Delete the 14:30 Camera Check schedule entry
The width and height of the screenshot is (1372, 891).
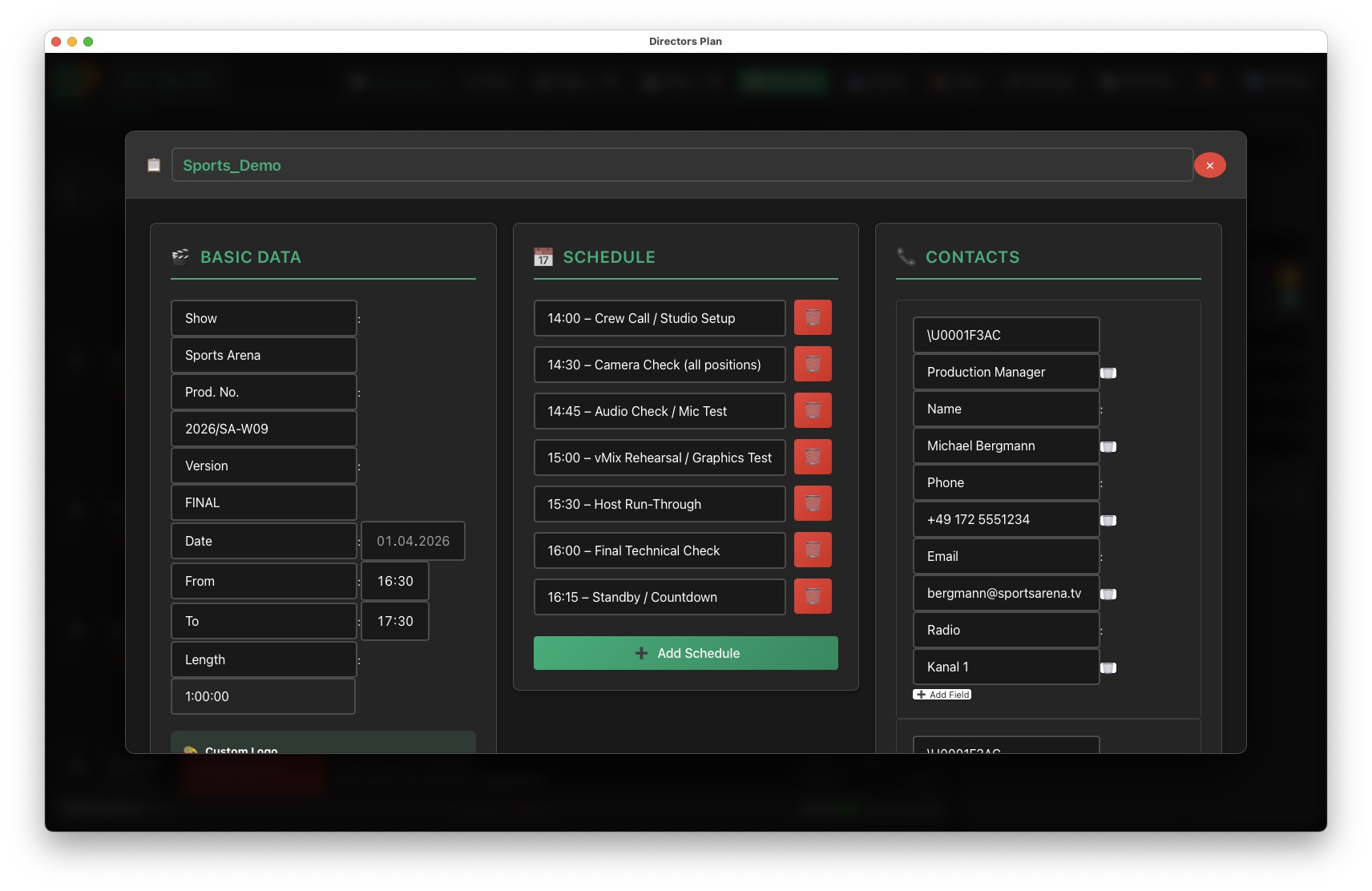tap(813, 364)
